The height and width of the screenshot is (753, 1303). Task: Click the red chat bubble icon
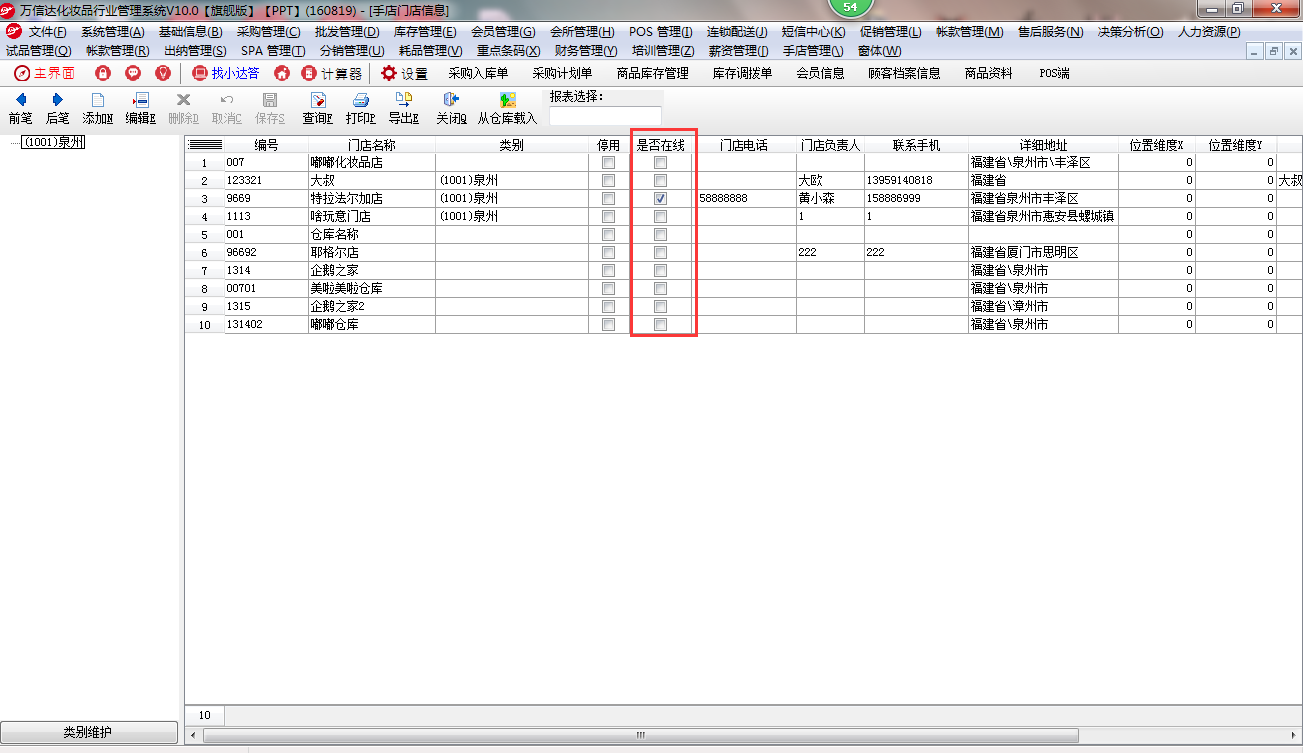coord(133,73)
